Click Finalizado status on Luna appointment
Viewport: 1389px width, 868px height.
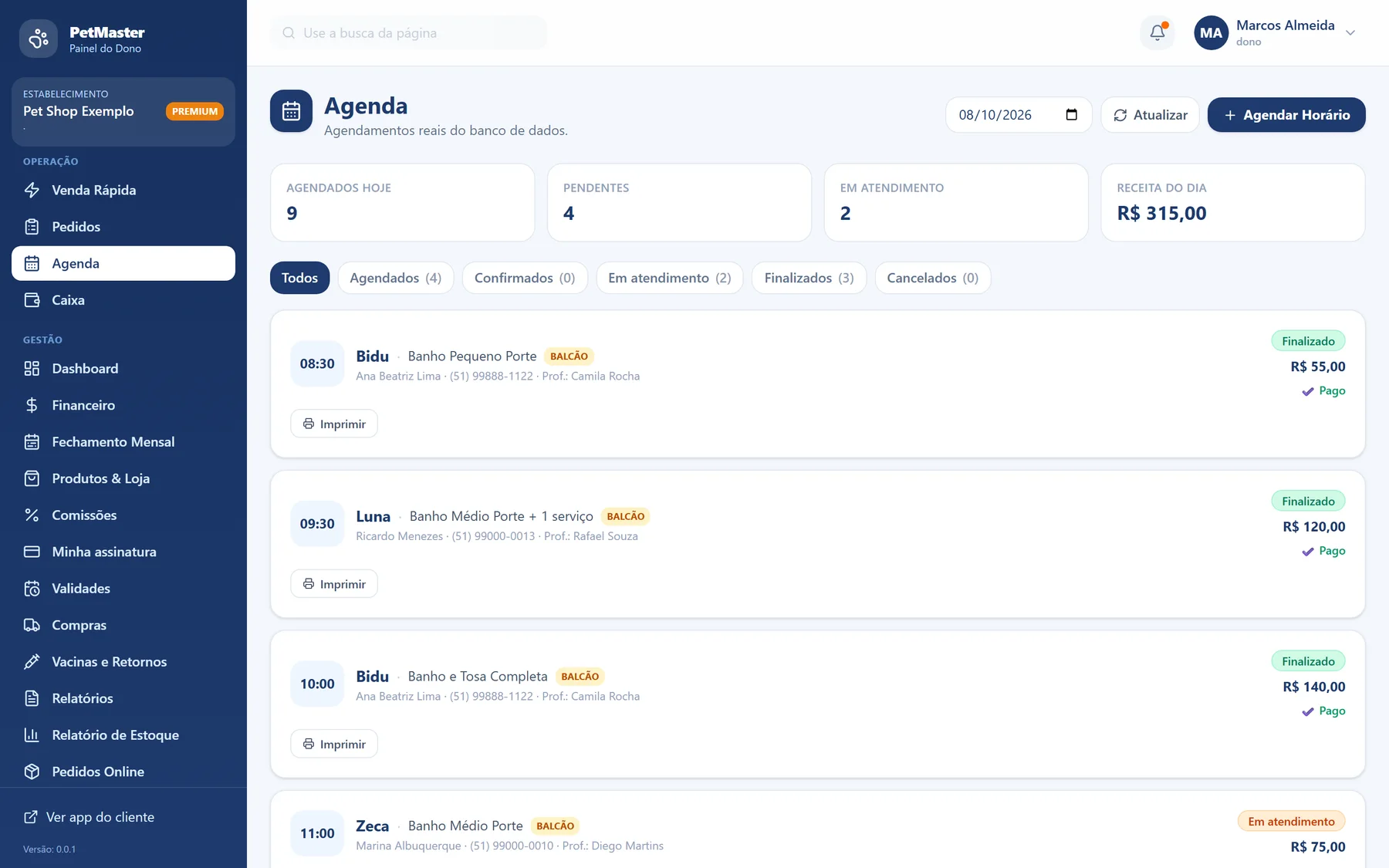[x=1308, y=502]
